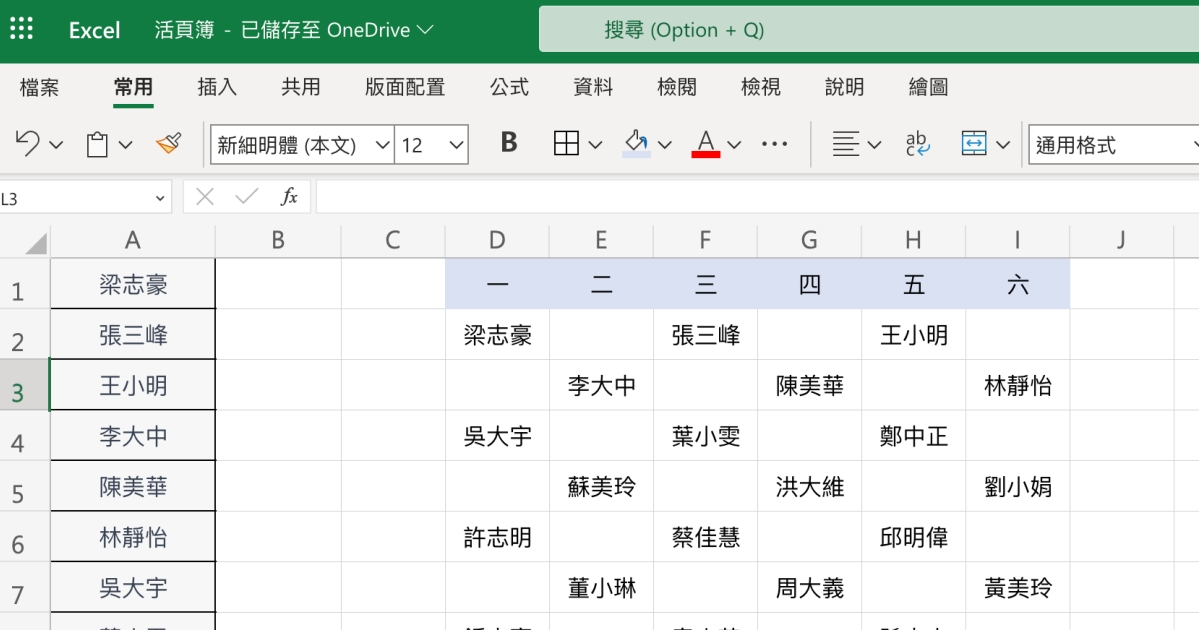Toggle wrap text
Image resolution: width=1199 pixels, height=630 pixels.
click(916, 143)
